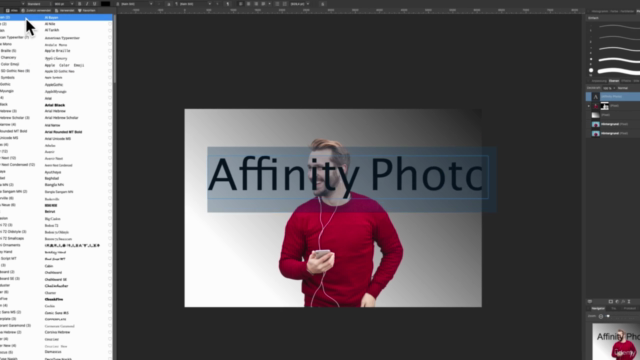This screenshot has height=360, width=640.
Task: Choose the Chalkduster font
Action: 56,286
